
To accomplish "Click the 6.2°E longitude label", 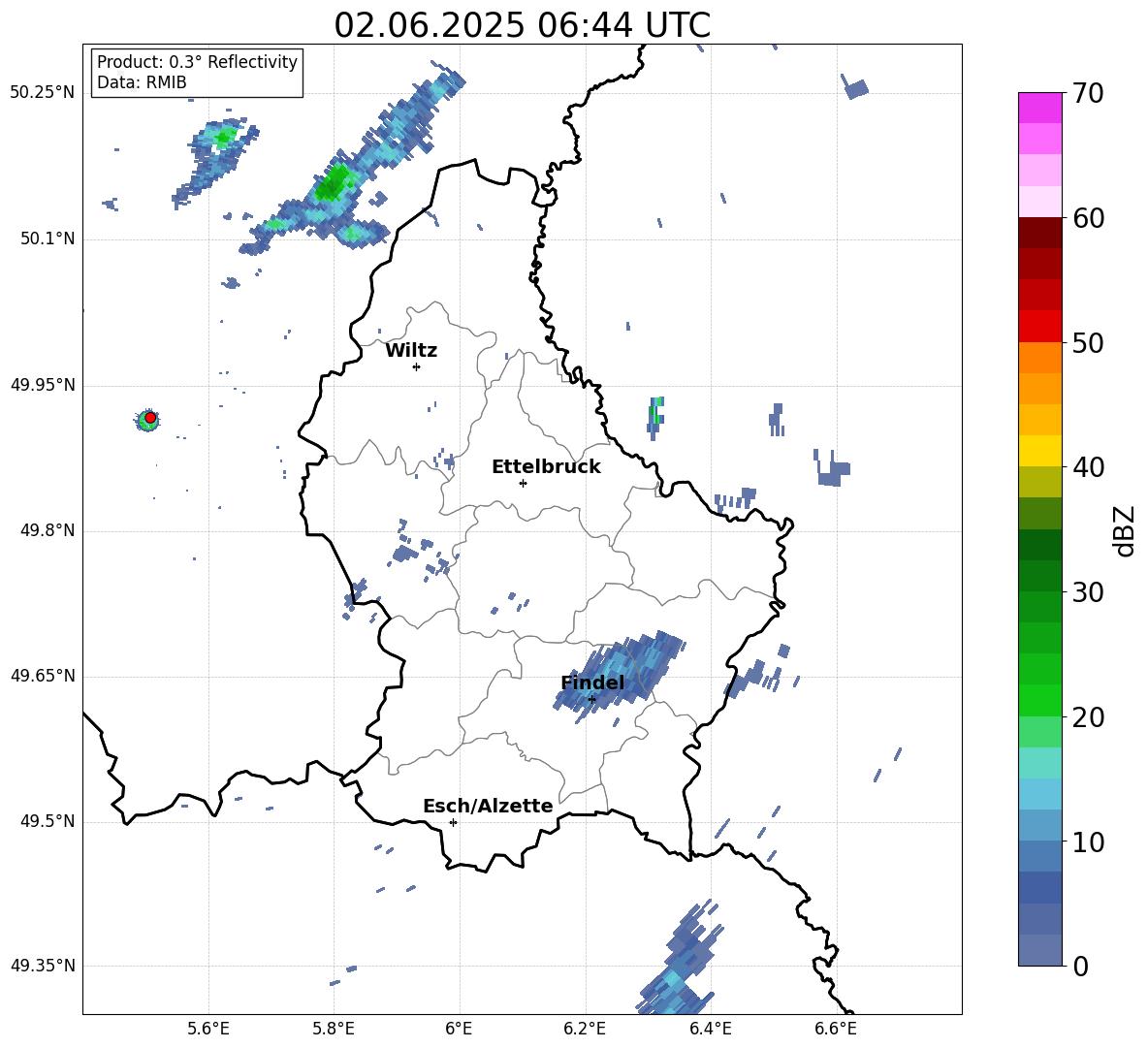I will tap(585, 1029).
